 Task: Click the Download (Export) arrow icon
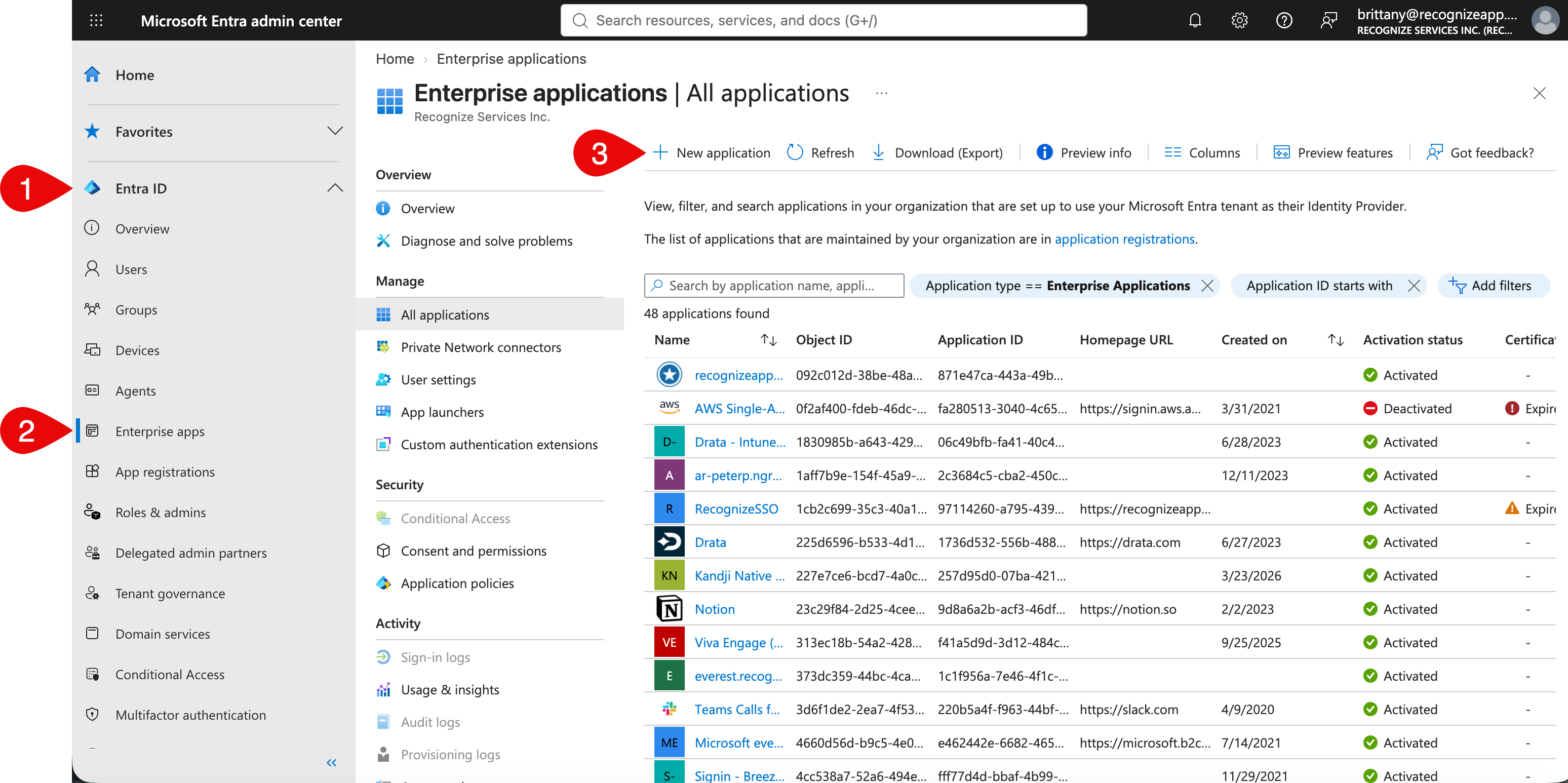point(878,152)
